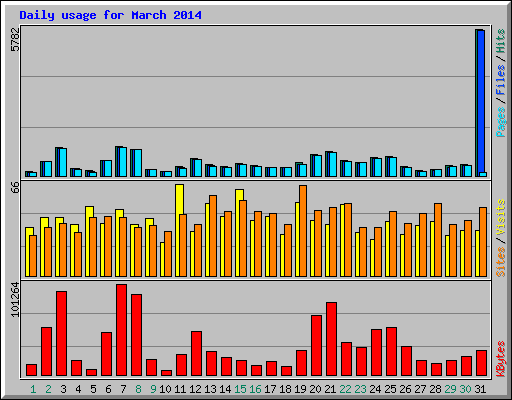Click day 5 on the x-axis

pyautogui.click(x=93, y=389)
